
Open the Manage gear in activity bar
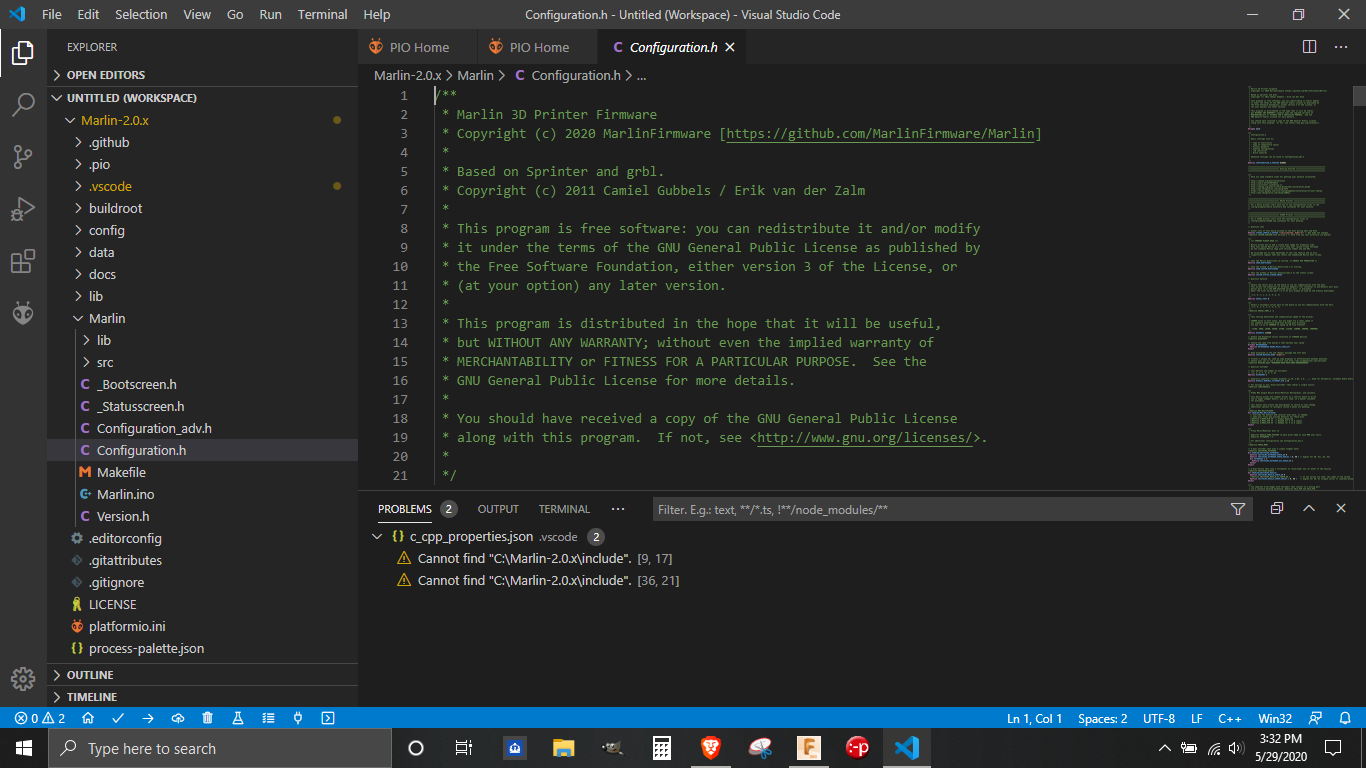[x=23, y=678]
